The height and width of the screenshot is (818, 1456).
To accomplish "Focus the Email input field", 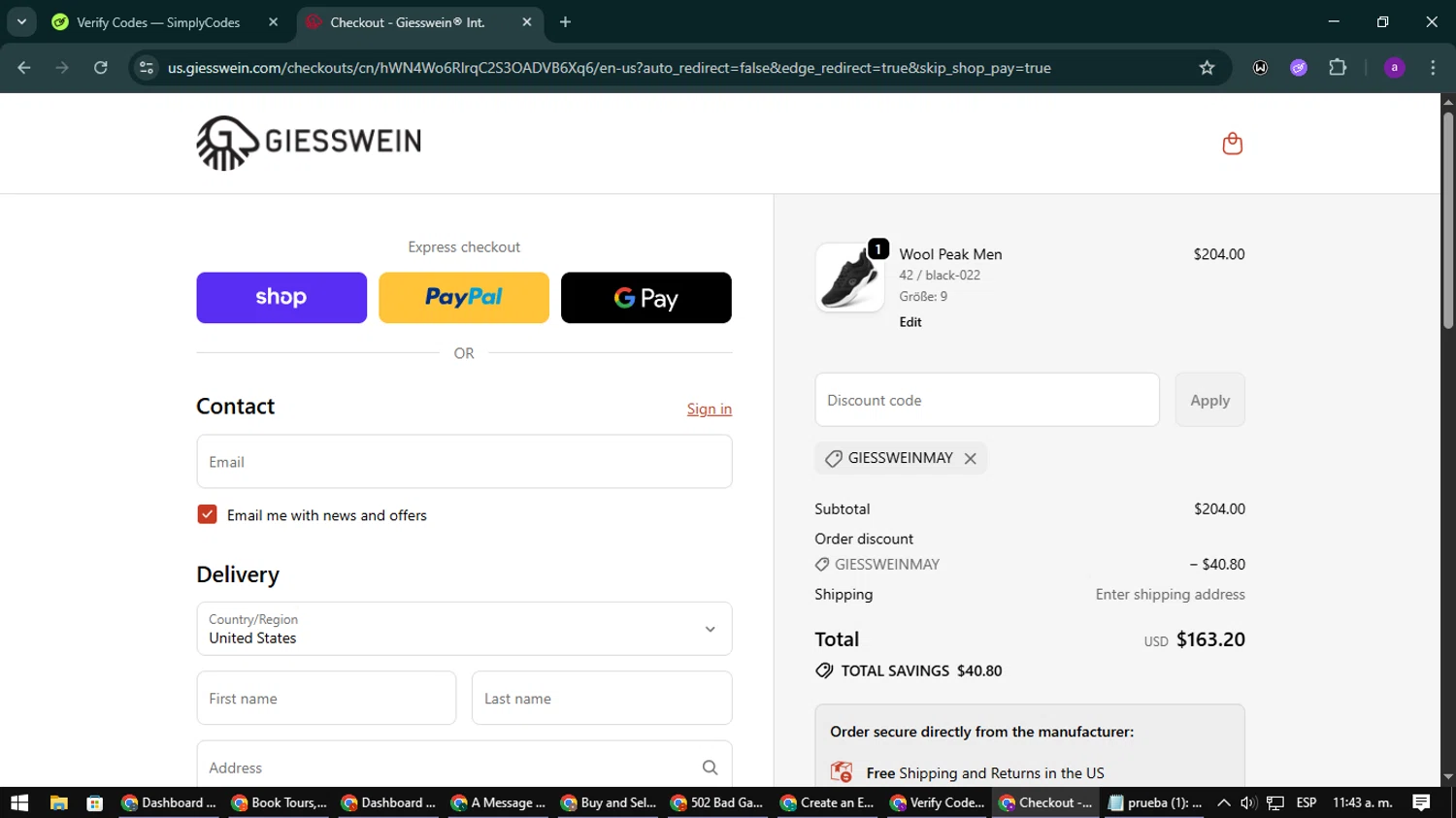I will coord(464,462).
